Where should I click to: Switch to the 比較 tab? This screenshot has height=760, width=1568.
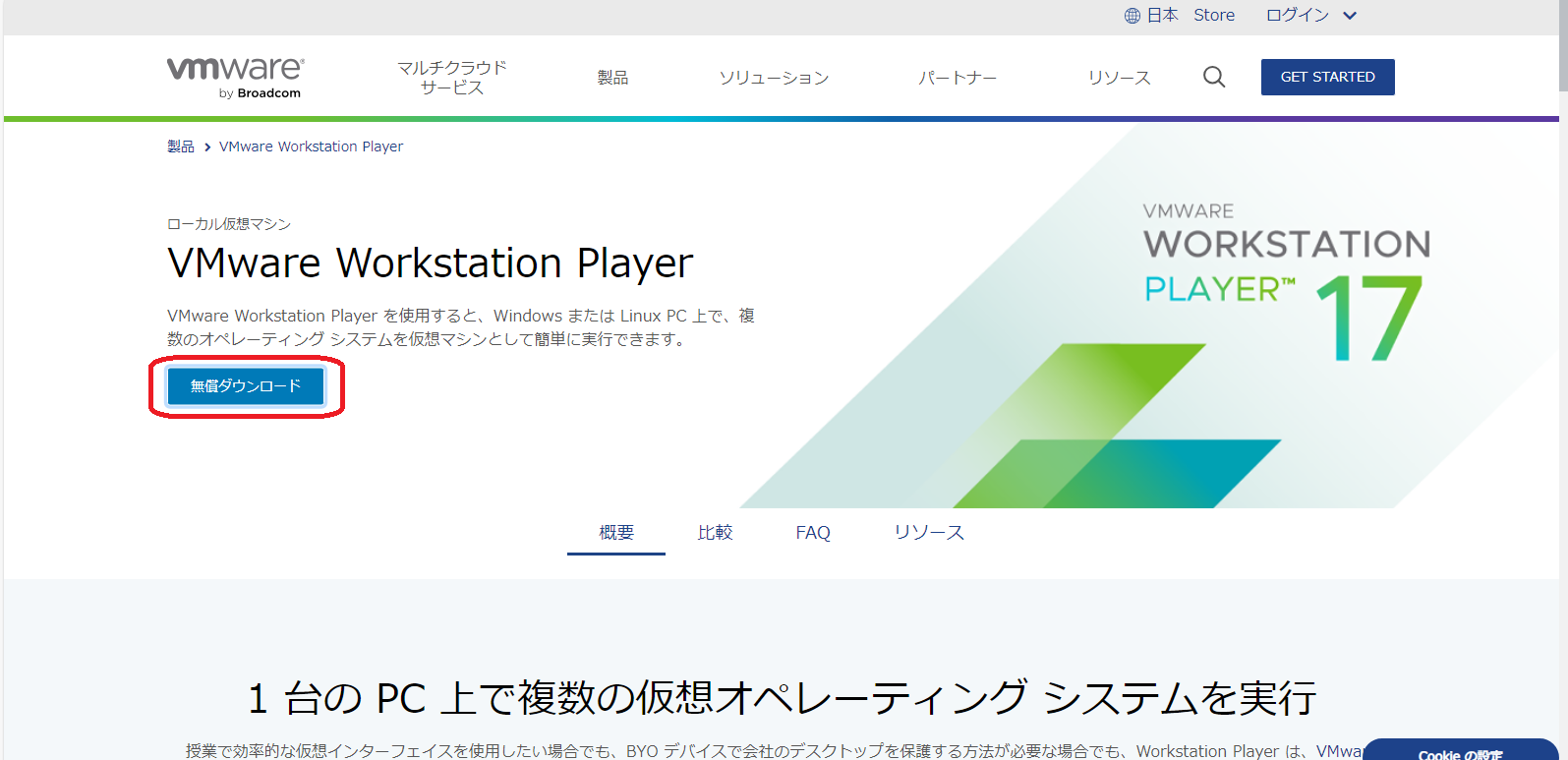click(715, 533)
